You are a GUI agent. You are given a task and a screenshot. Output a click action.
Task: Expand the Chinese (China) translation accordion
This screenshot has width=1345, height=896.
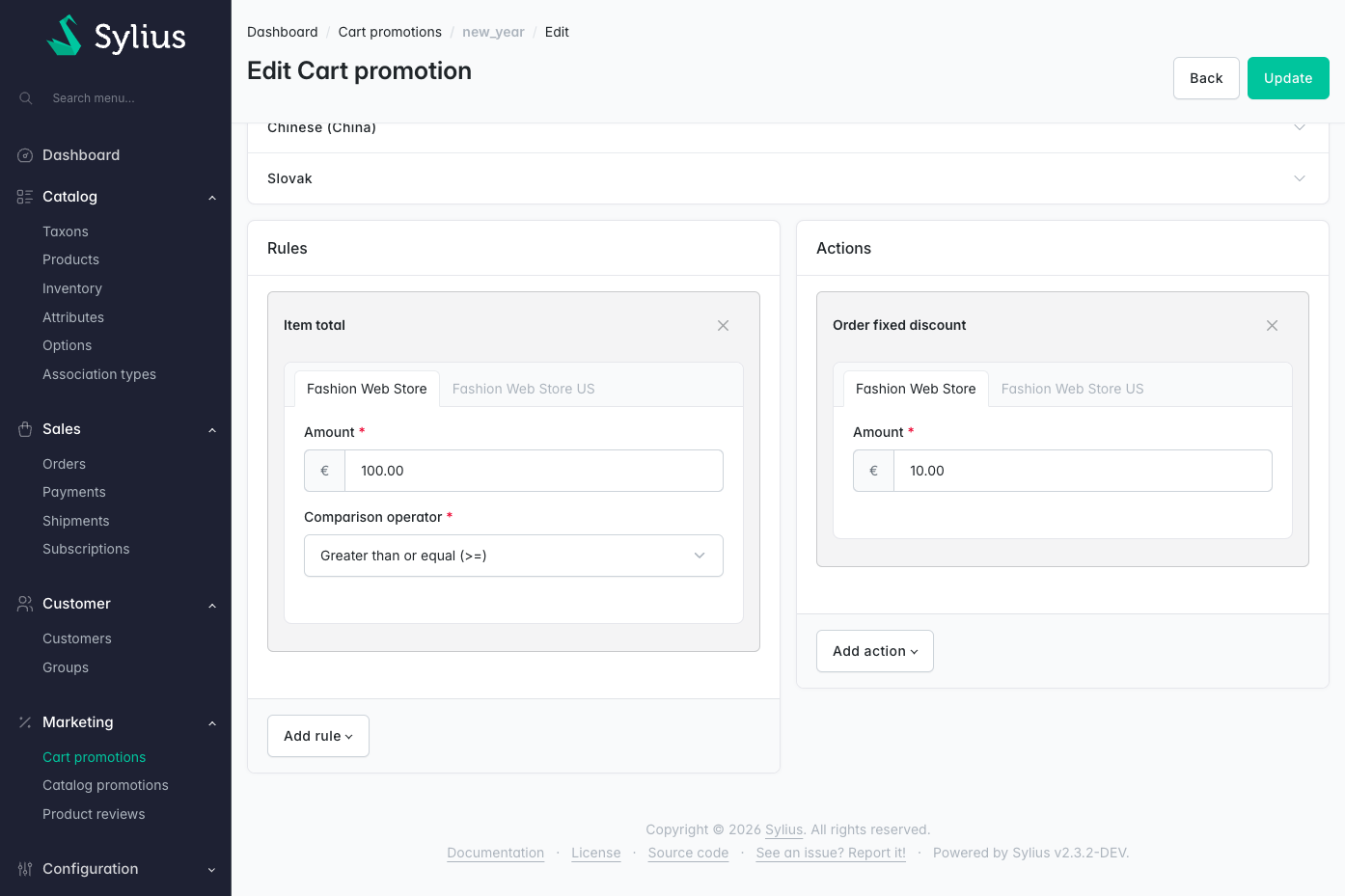(x=787, y=131)
